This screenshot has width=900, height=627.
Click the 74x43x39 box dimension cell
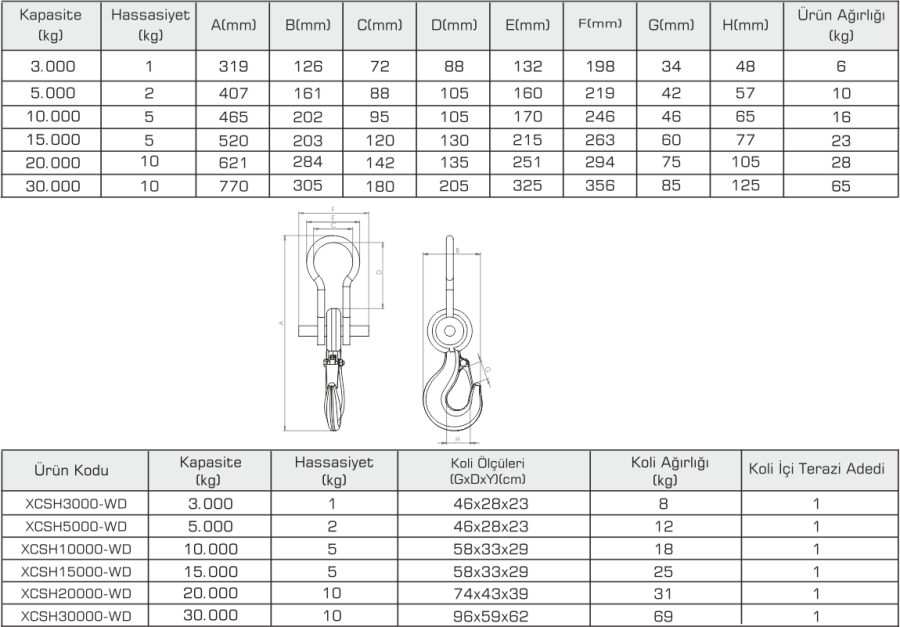pyautogui.click(x=488, y=593)
